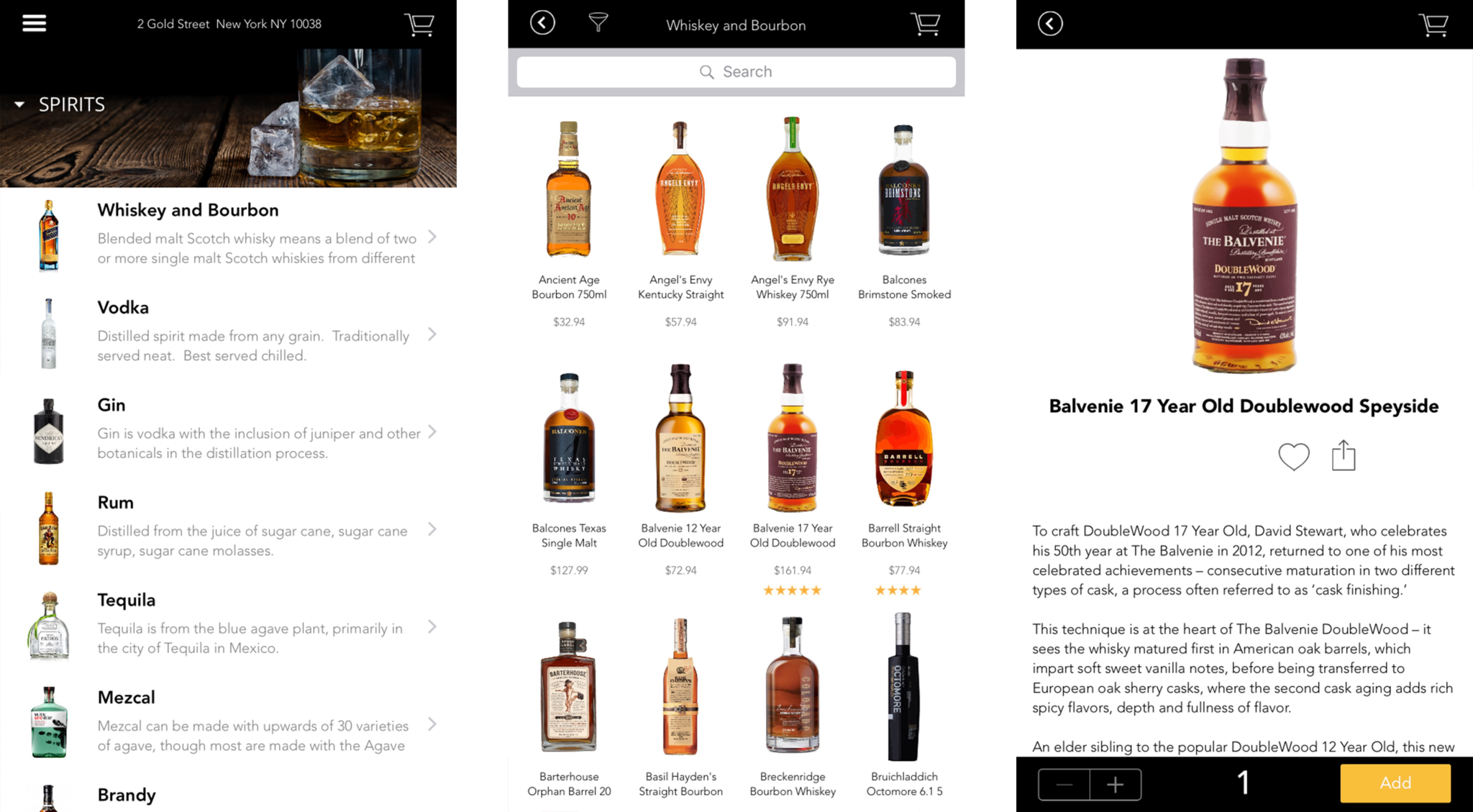Open the Tequila category chevron
This screenshot has width=1473, height=812.
tap(432, 626)
